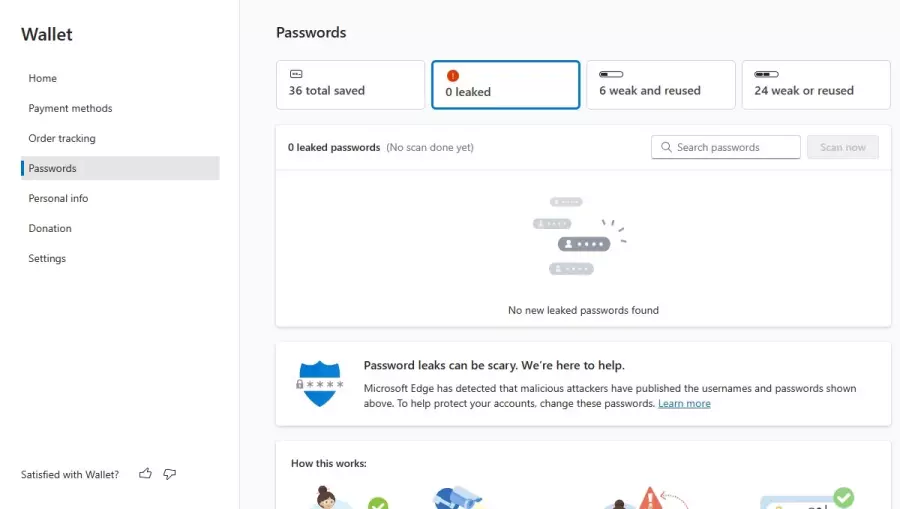The image size is (900, 509).
Task: Select the 0 leaked tab
Action: pyautogui.click(x=506, y=85)
